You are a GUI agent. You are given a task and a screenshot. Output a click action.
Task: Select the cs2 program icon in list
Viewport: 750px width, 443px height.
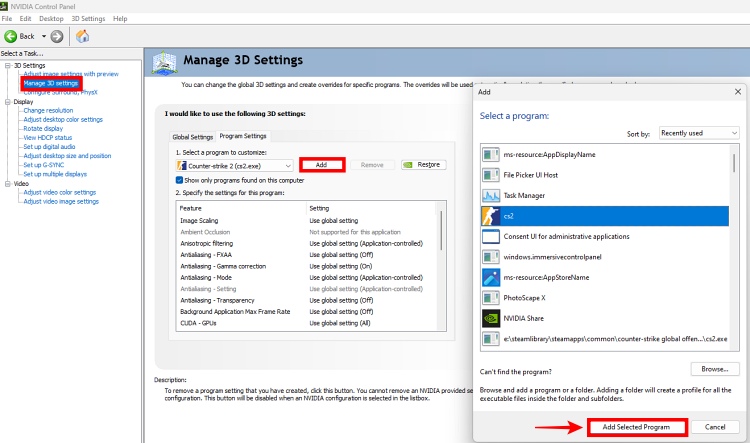click(x=491, y=215)
